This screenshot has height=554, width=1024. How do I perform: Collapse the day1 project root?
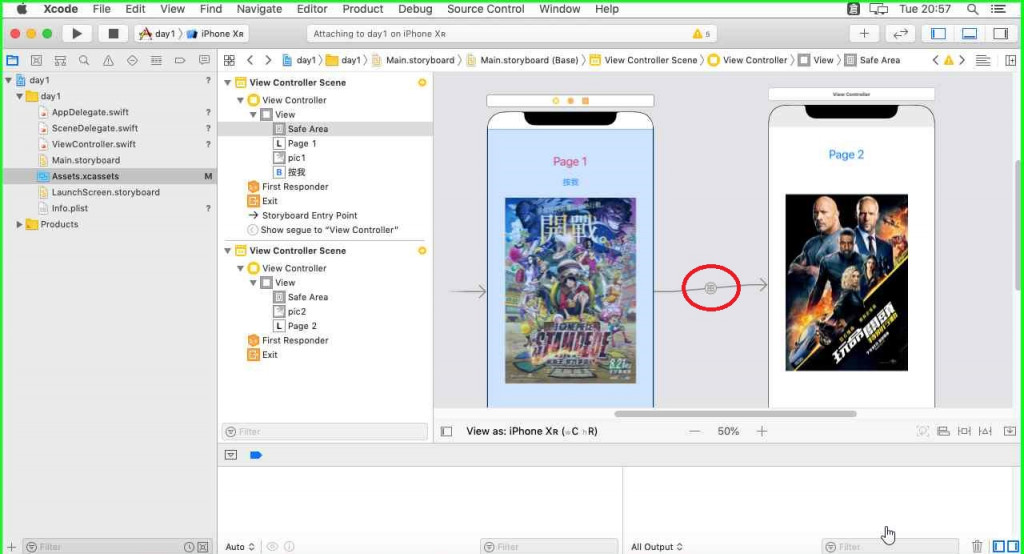click(x=8, y=80)
